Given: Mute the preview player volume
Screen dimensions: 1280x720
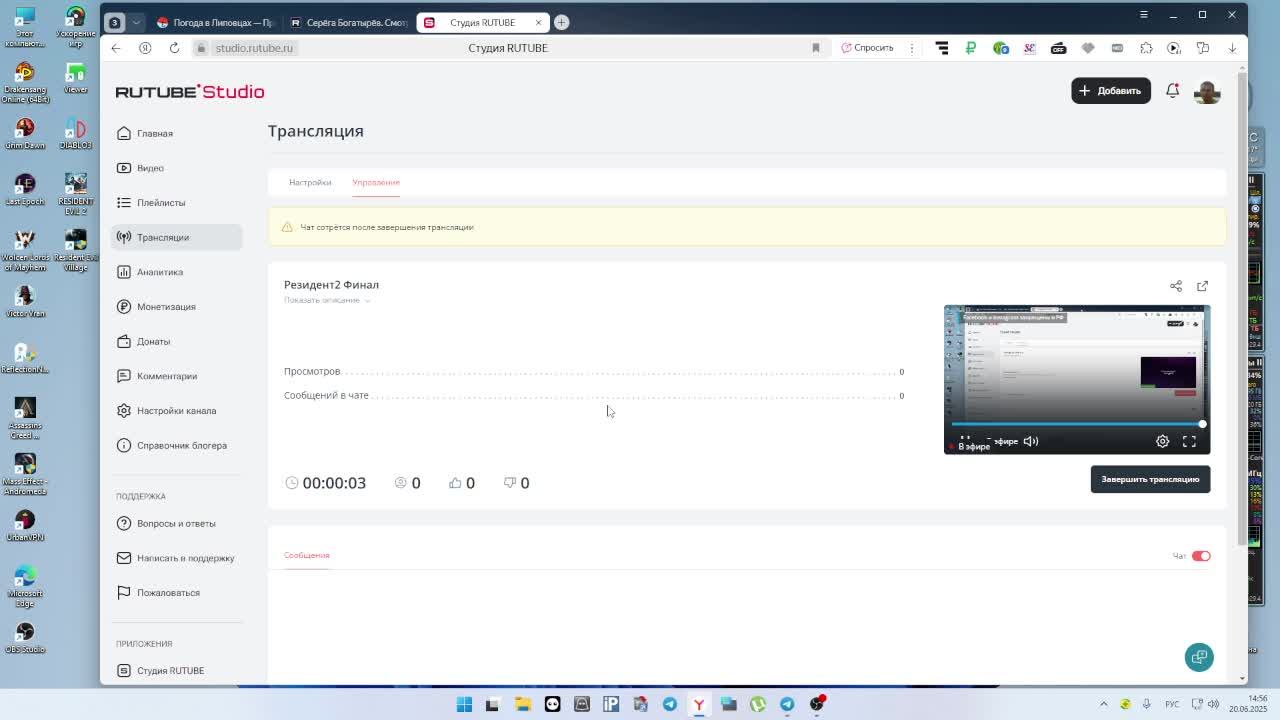Looking at the screenshot, I should click(1031, 441).
